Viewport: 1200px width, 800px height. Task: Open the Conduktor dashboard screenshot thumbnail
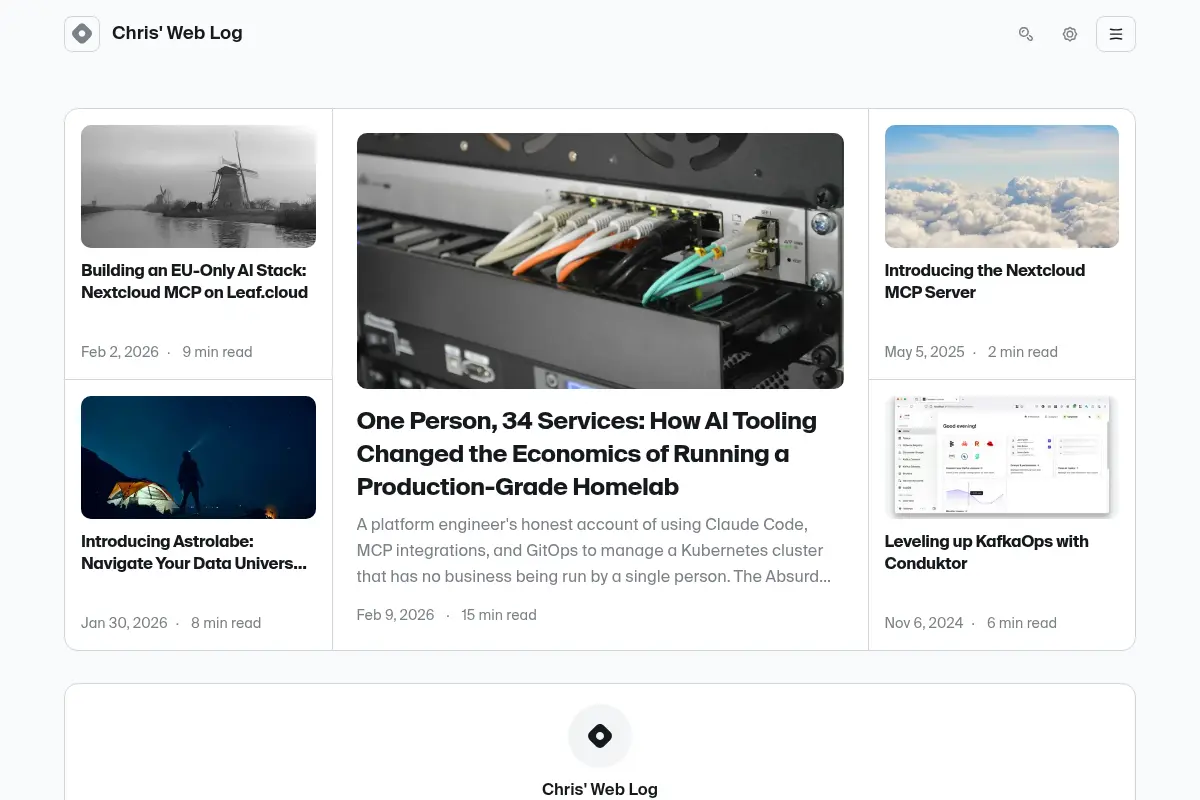tap(1002, 457)
